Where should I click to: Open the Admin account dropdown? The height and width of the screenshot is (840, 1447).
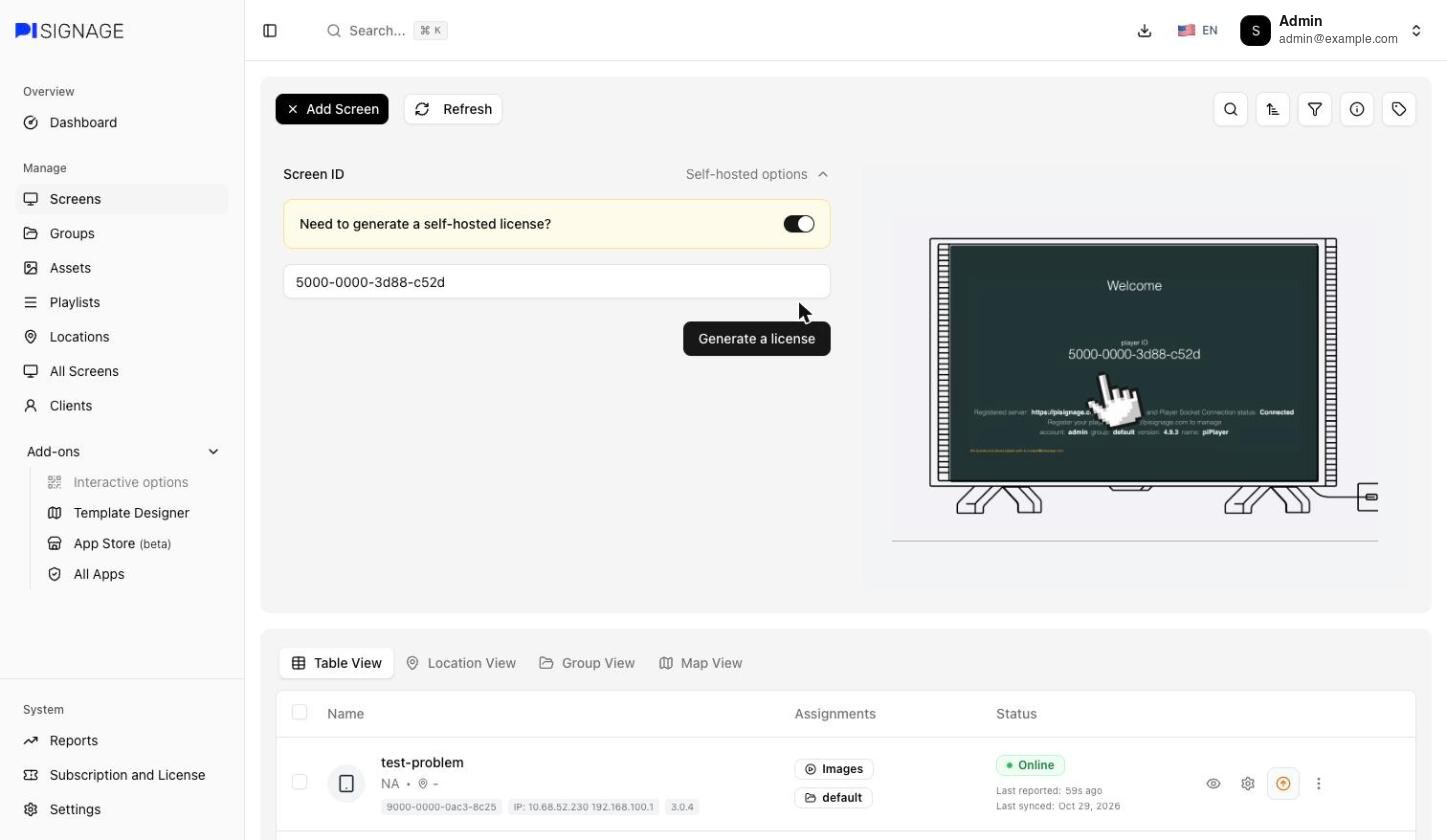click(1331, 30)
